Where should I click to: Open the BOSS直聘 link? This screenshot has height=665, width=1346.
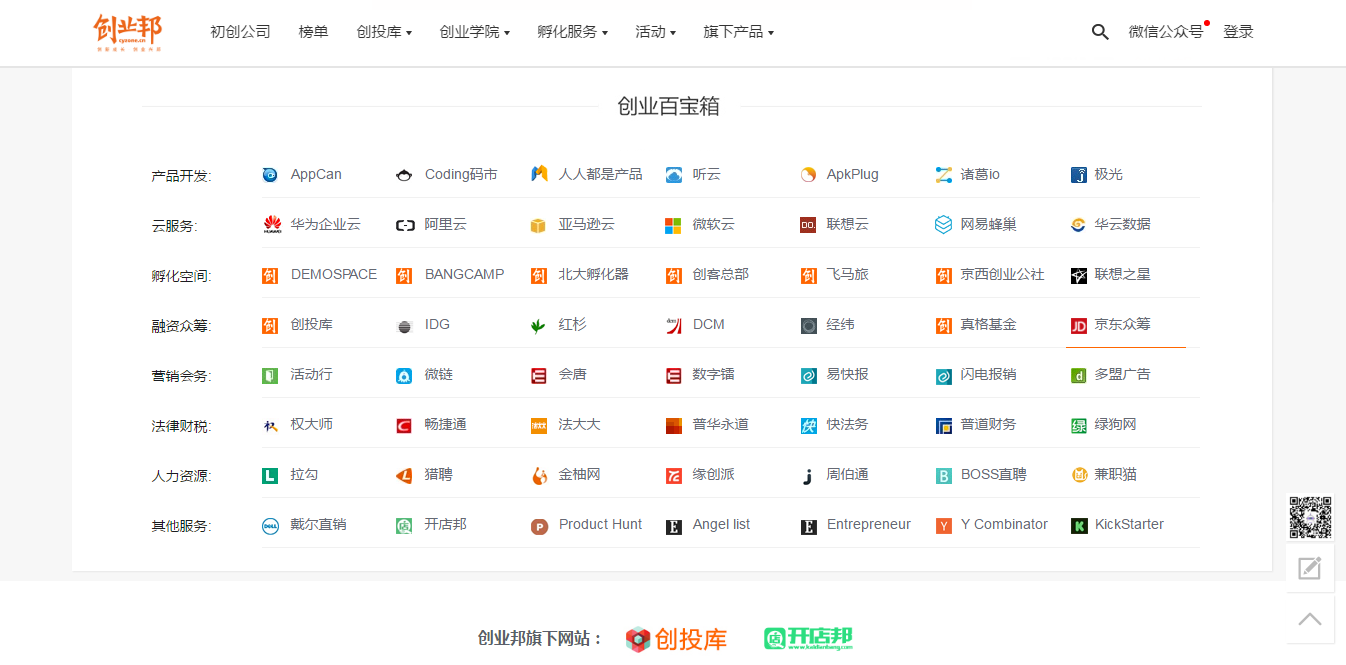[x=993, y=474]
